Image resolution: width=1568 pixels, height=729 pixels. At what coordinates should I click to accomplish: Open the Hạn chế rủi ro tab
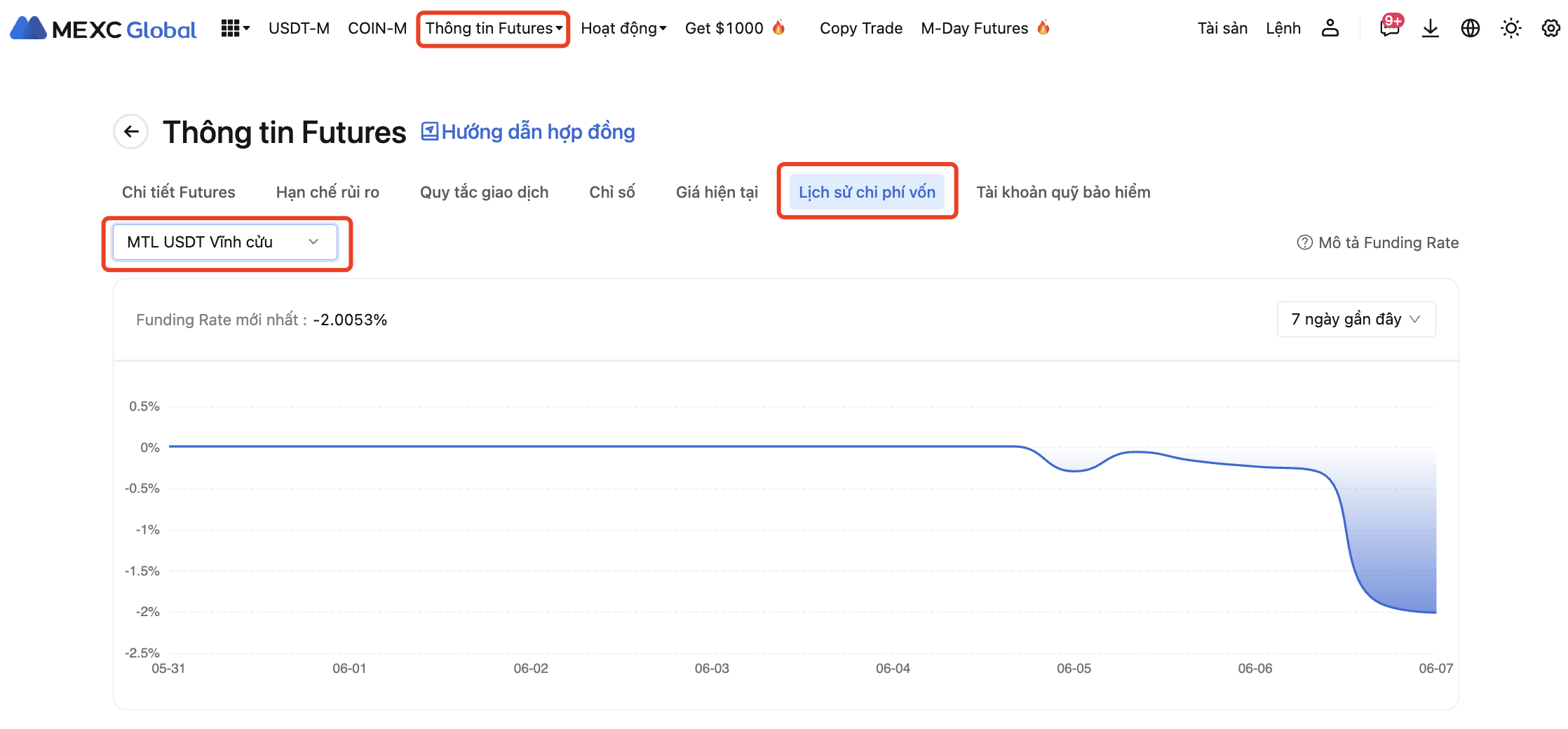[x=327, y=192]
